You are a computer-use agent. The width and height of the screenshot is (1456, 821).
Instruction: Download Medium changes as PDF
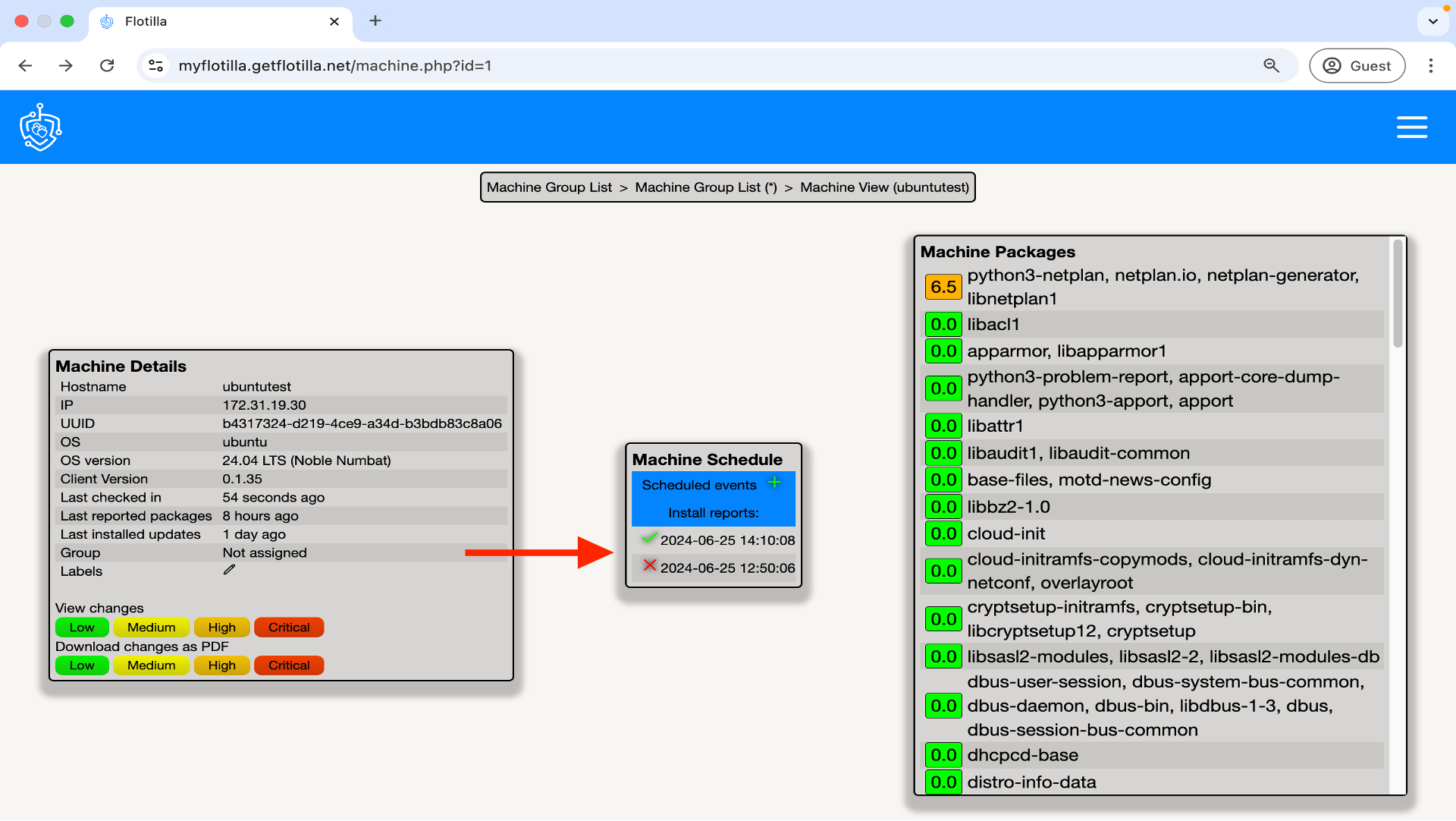151,665
